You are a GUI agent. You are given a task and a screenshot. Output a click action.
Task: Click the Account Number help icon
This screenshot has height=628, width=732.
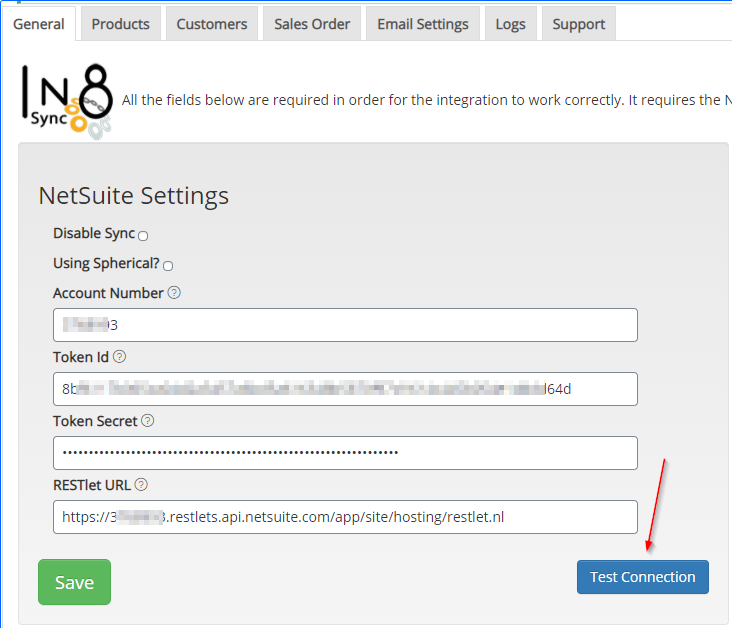(x=174, y=293)
